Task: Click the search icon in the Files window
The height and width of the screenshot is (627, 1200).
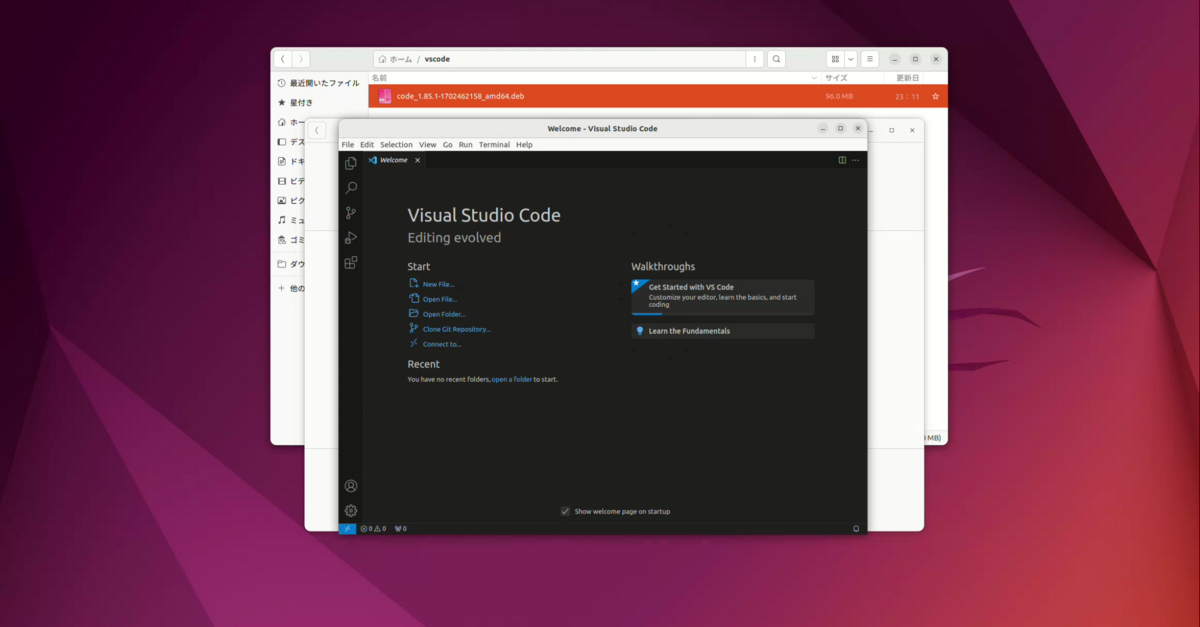Action: (x=777, y=59)
